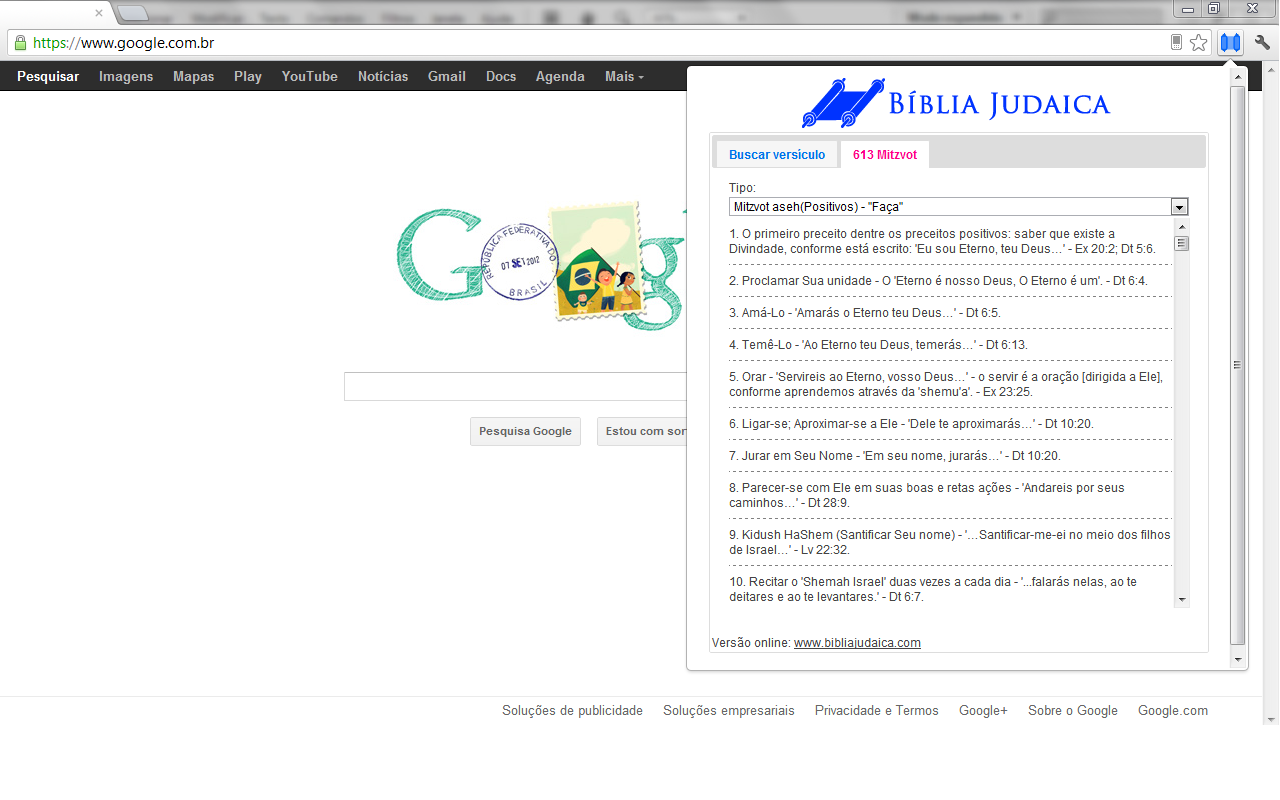Open Soluções de publicidade footer link
1280x800 pixels.
(x=572, y=711)
